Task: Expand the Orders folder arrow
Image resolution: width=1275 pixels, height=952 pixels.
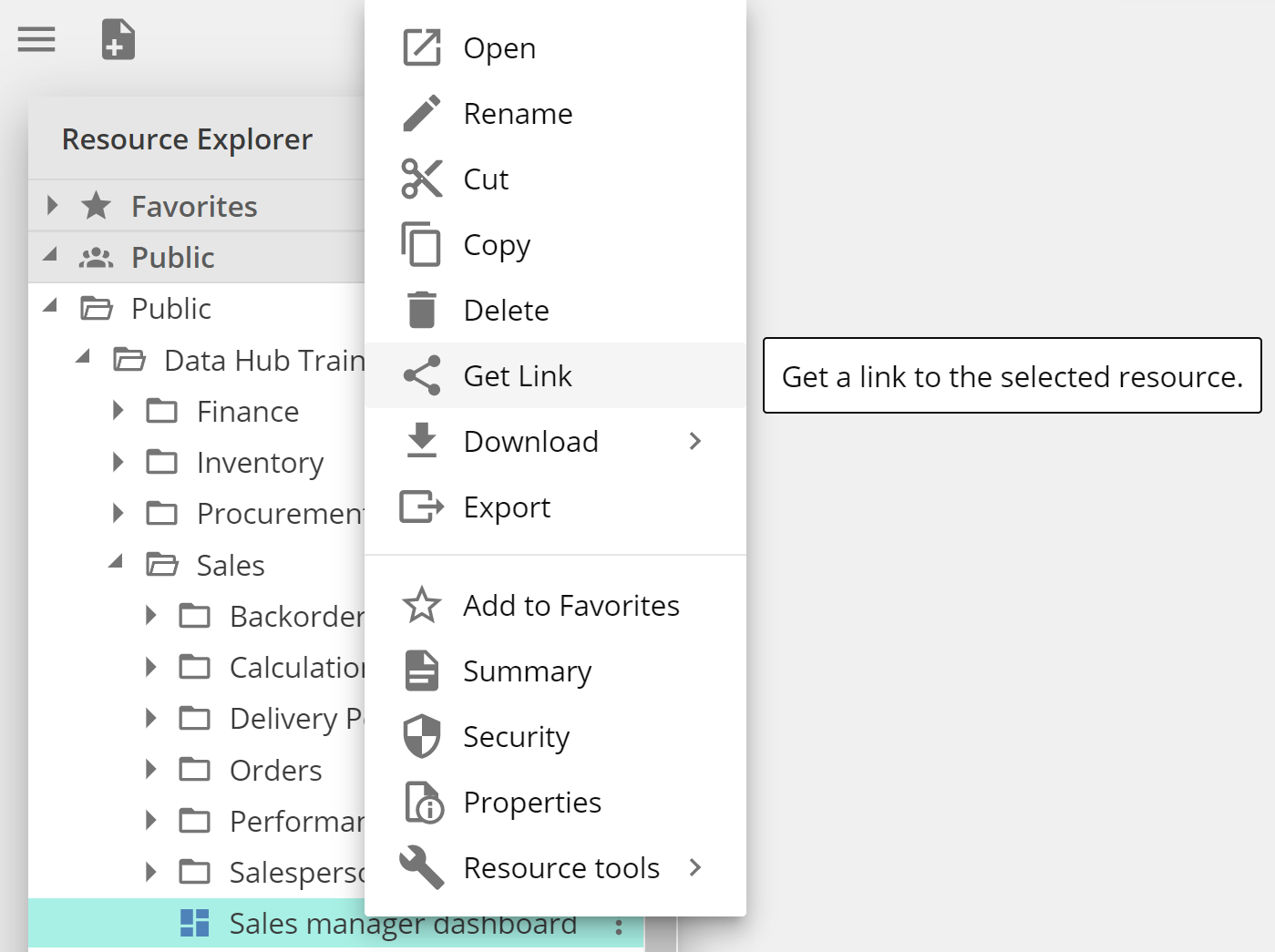Action: click(x=150, y=770)
